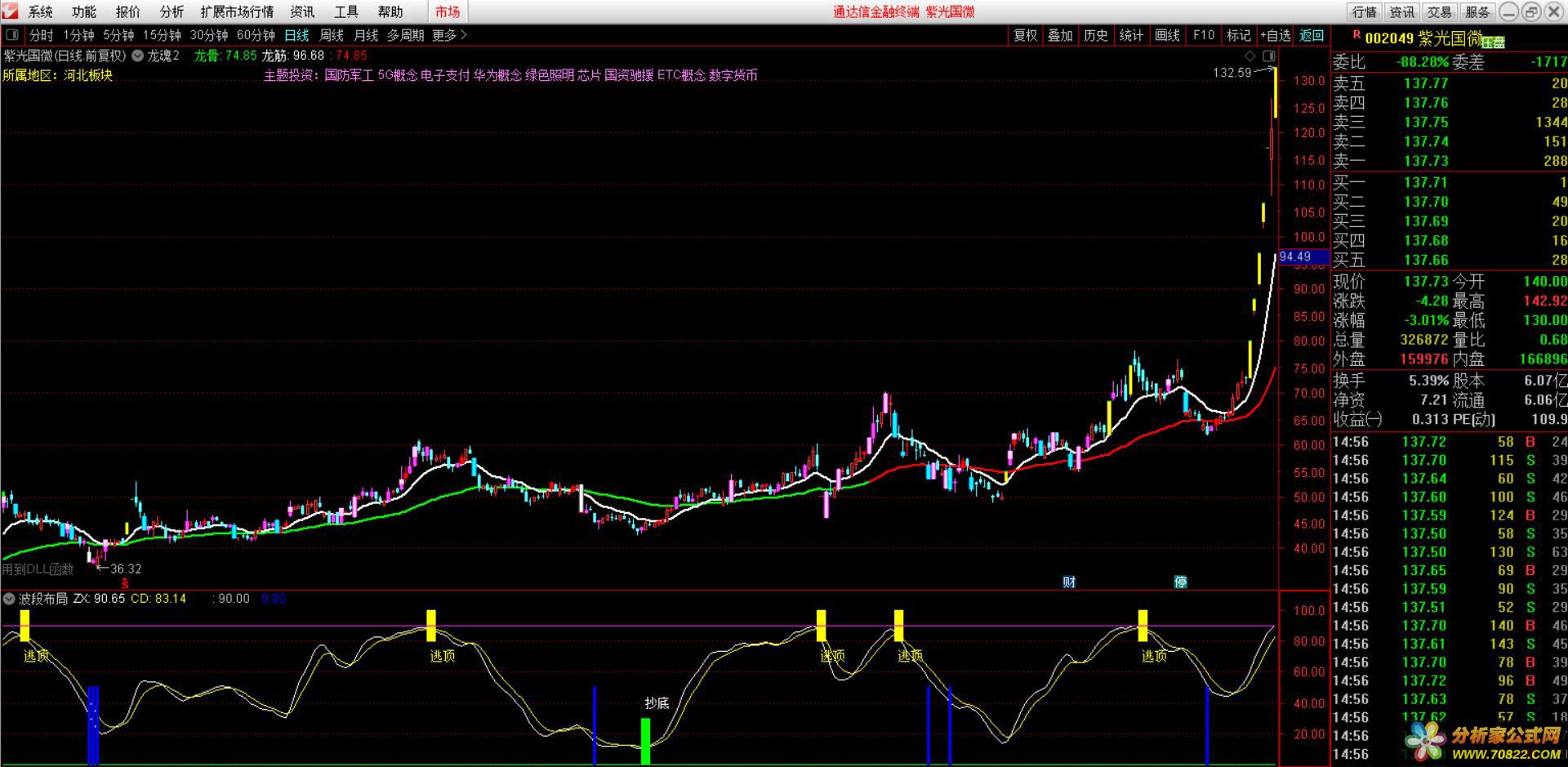The height and width of the screenshot is (767, 1568).
Task: Expand the 更多 periods list
Action: [x=449, y=35]
